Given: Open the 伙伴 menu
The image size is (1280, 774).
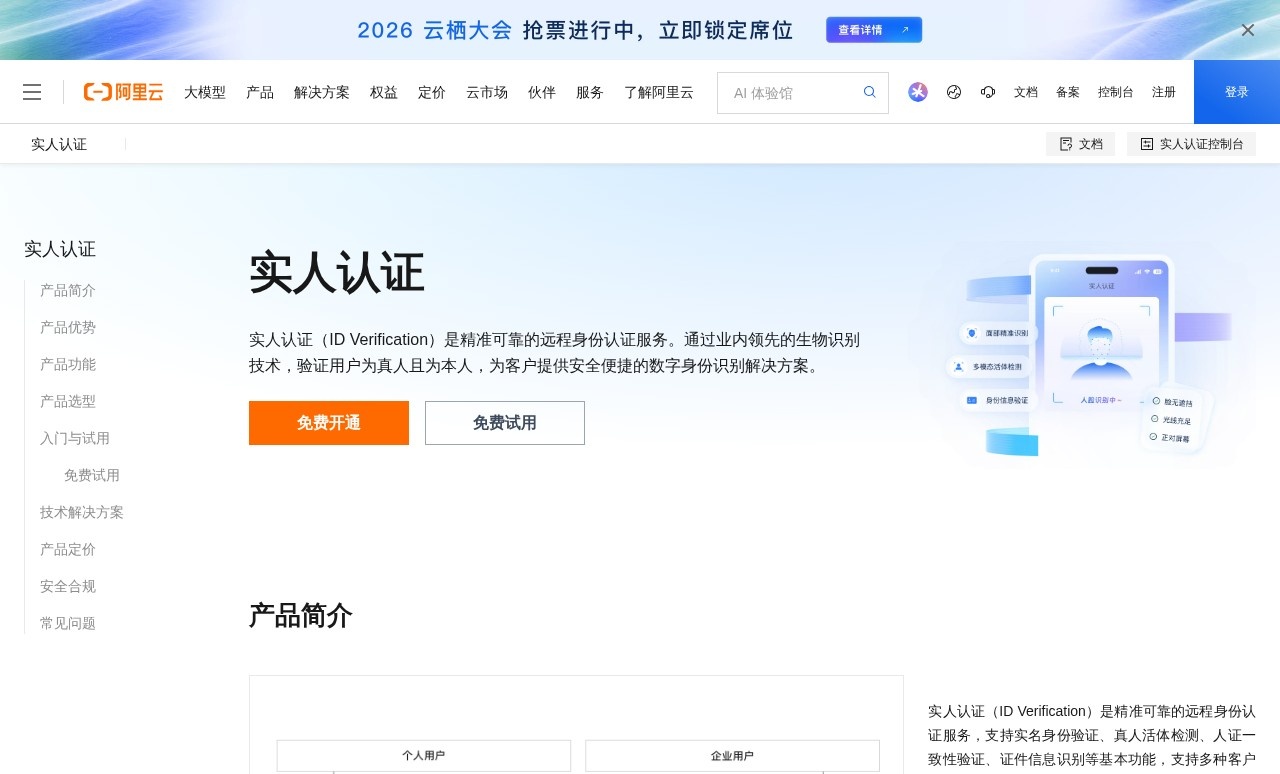Looking at the screenshot, I should point(542,92).
